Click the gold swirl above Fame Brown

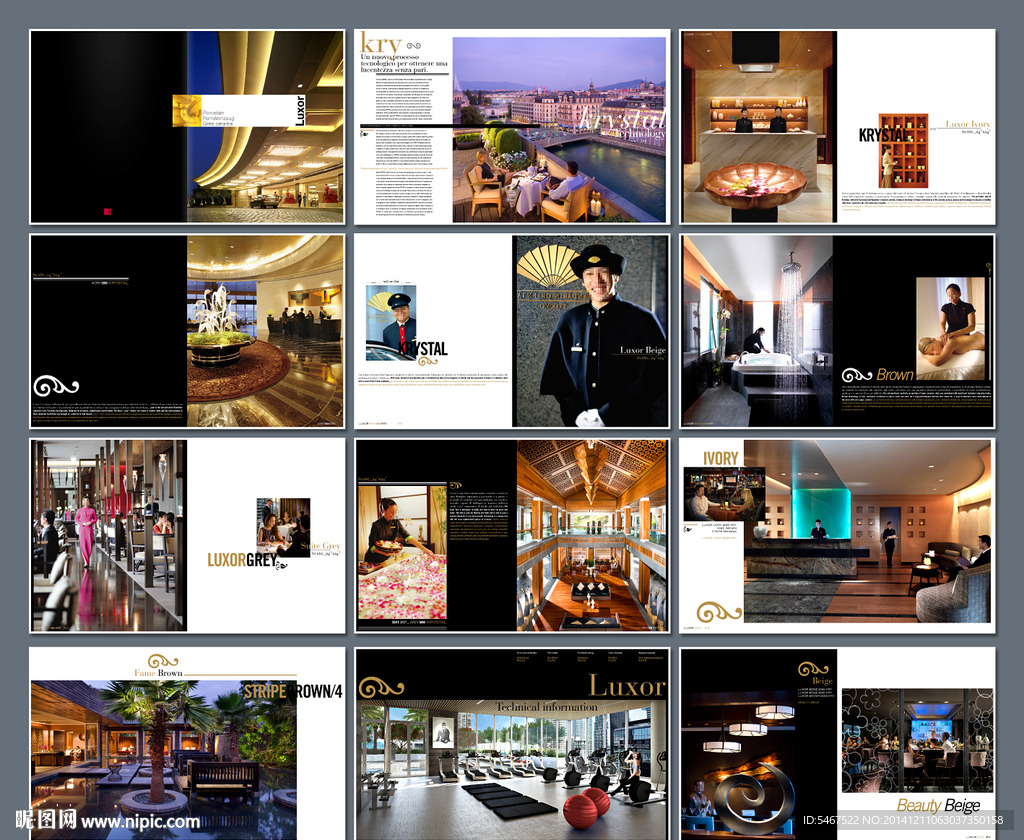click(x=163, y=660)
